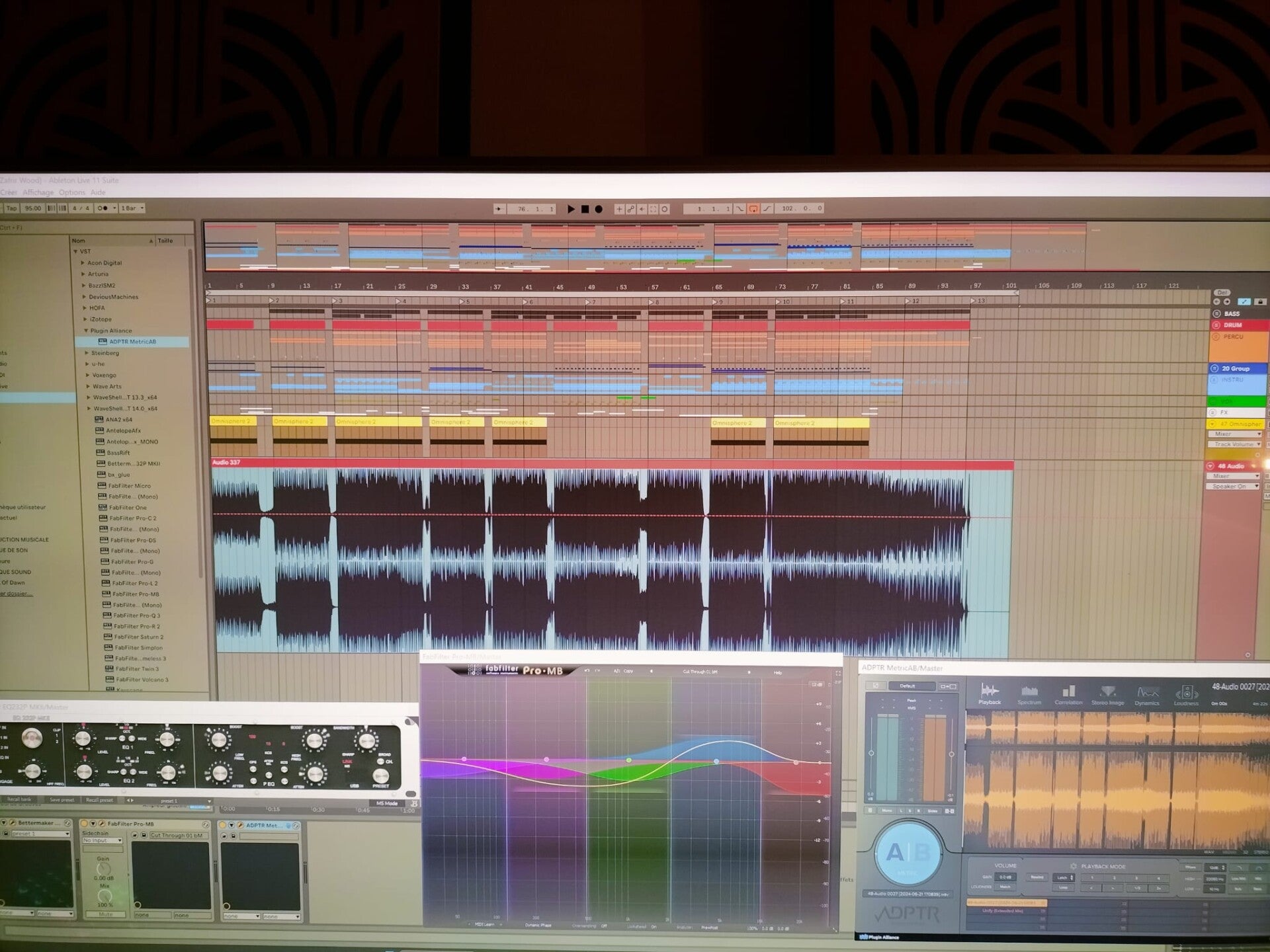
Task: Open the 1 Bar quantization dropdown
Action: point(132,208)
